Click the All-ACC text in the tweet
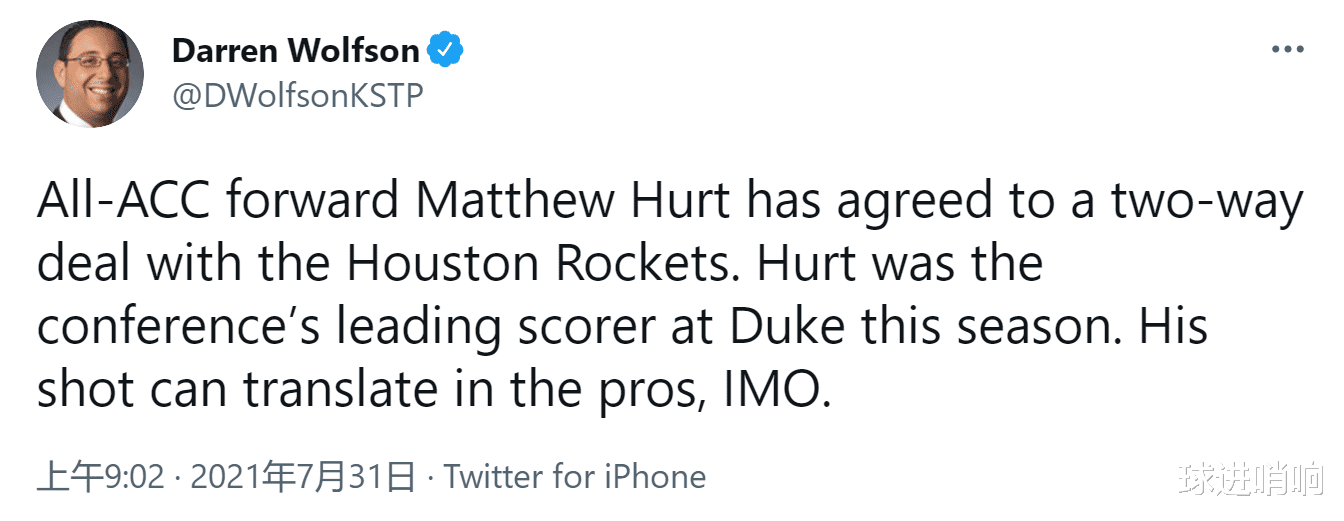This screenshot has width=1344, height=521. [x=123, y=202]
